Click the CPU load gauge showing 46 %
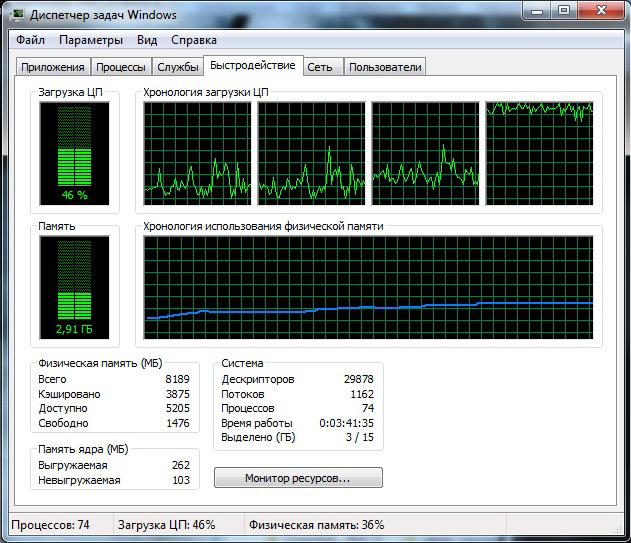 [74, 153]
